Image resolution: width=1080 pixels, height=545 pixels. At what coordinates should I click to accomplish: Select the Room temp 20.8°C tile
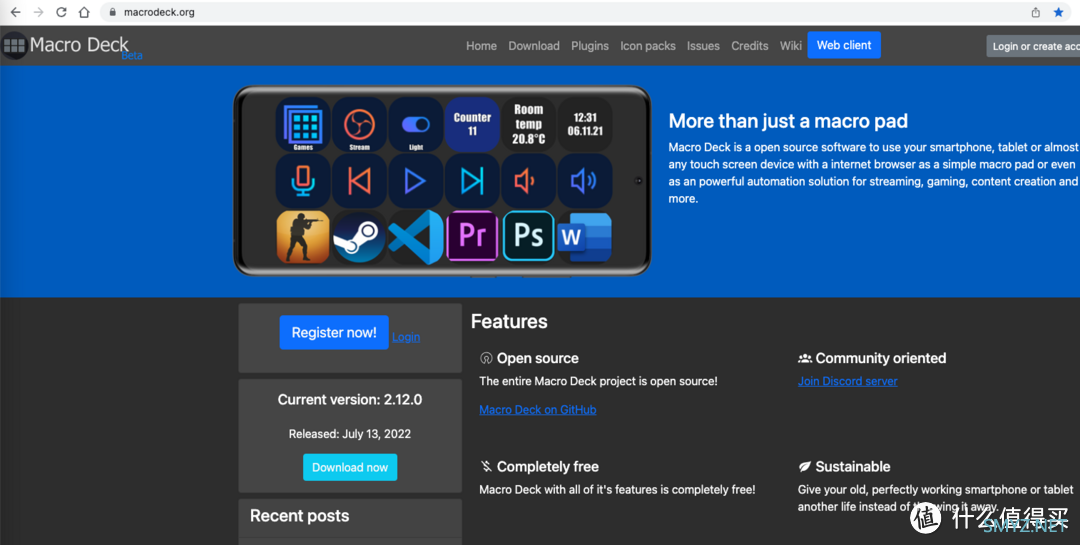528,125
